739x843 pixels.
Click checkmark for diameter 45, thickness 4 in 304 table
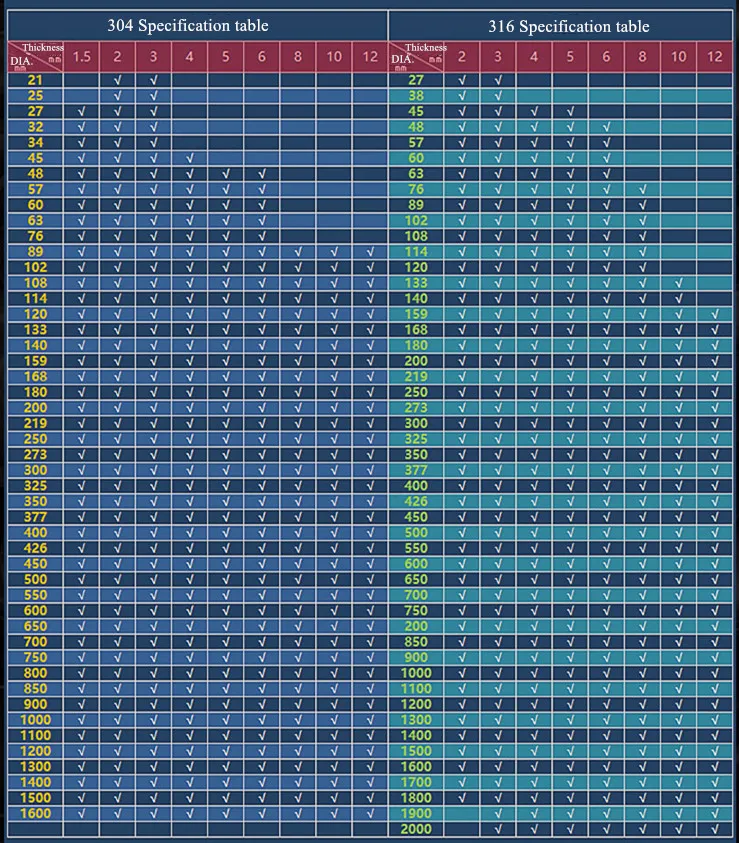click(x=189, y=158)
